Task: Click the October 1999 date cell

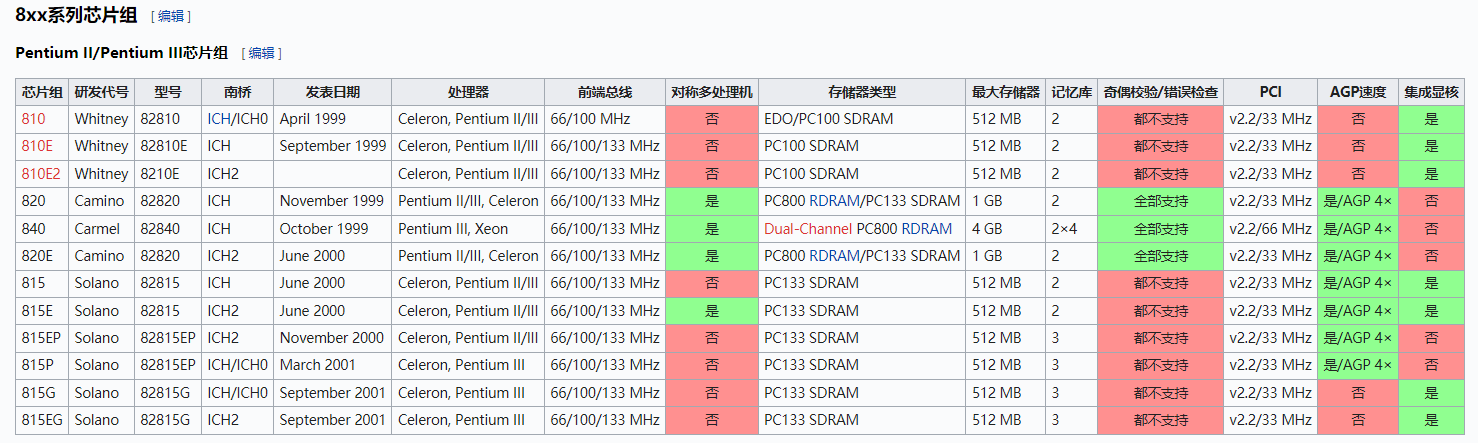Action: pos(333,228)
